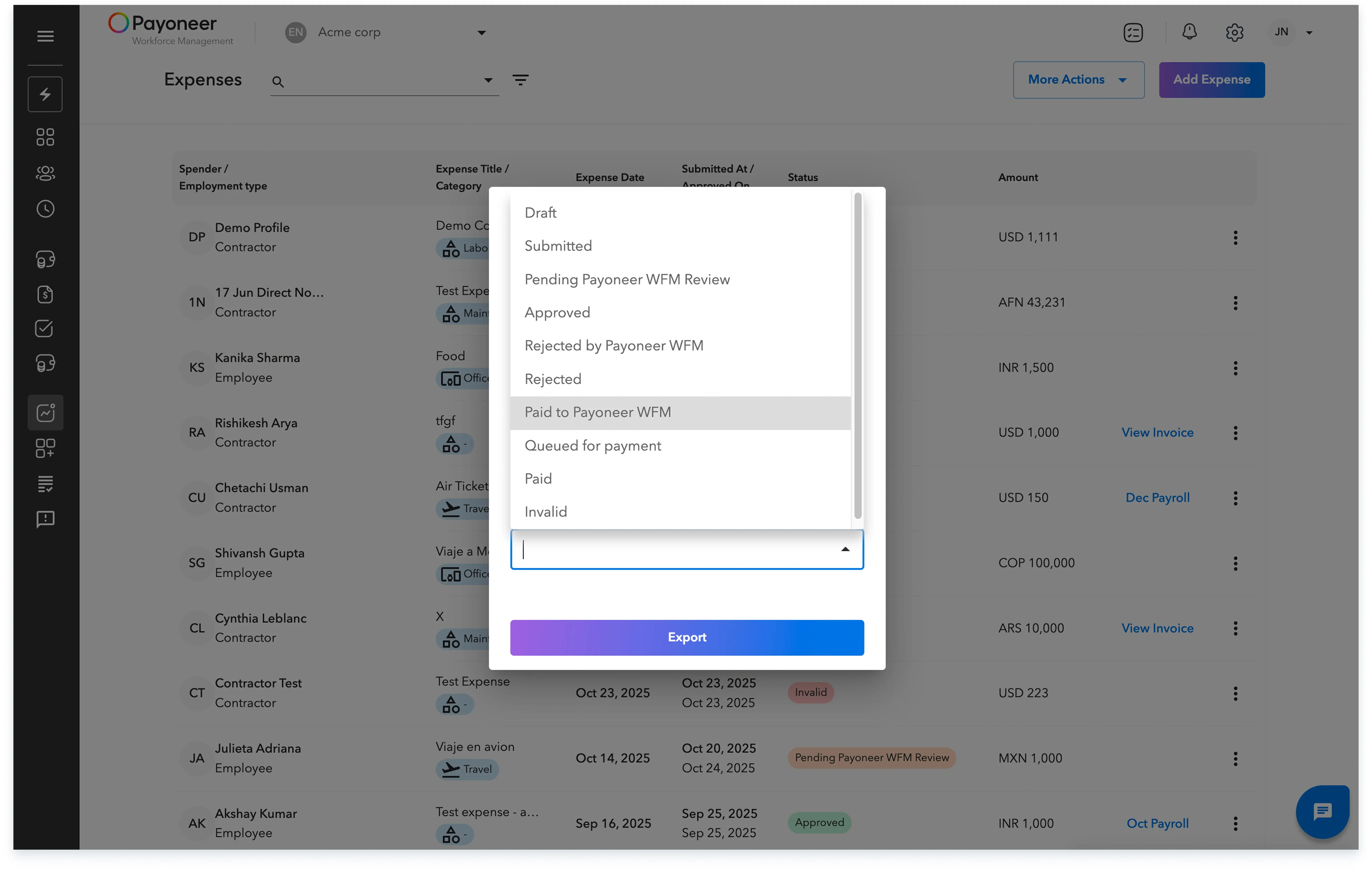Click the Export button

pyautogui.click(x=687, y=637)
